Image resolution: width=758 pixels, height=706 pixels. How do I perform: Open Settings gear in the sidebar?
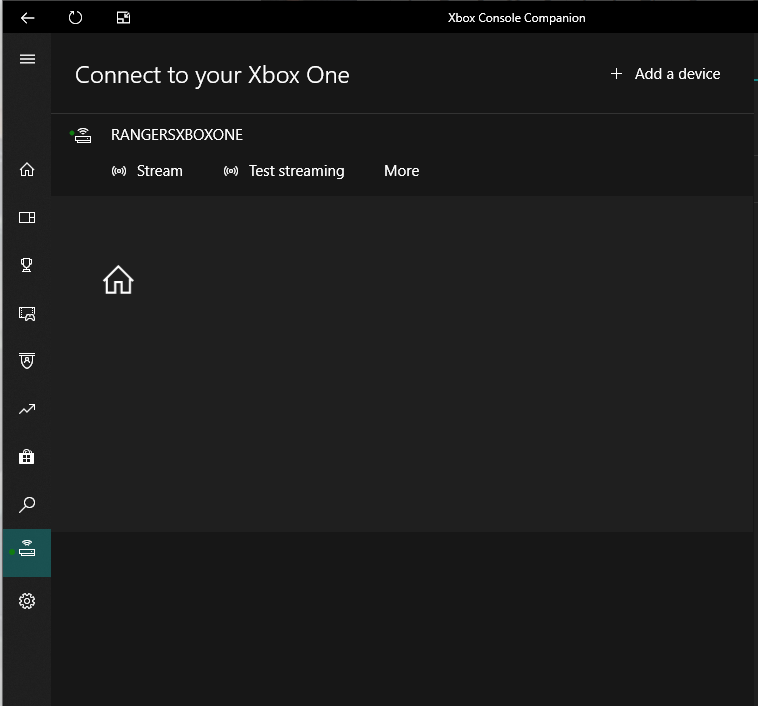(x=27, y=601)
